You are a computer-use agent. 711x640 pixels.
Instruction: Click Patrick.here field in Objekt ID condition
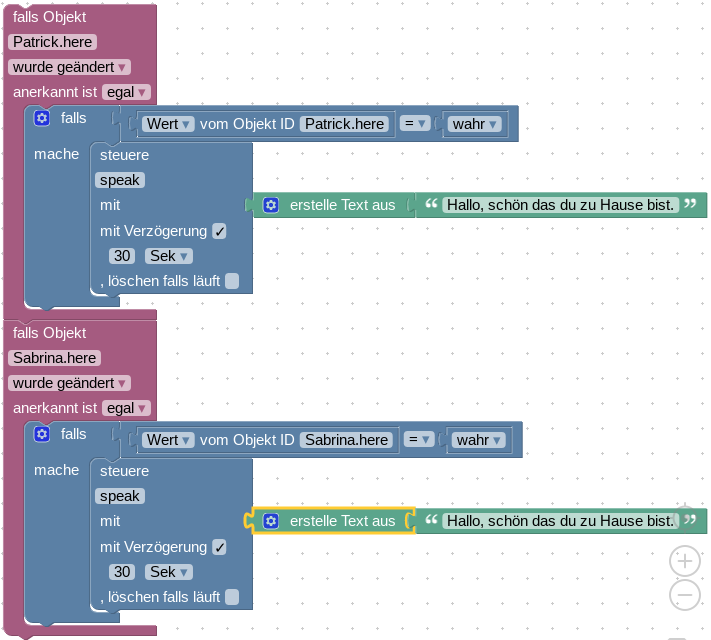coord(345,124)
